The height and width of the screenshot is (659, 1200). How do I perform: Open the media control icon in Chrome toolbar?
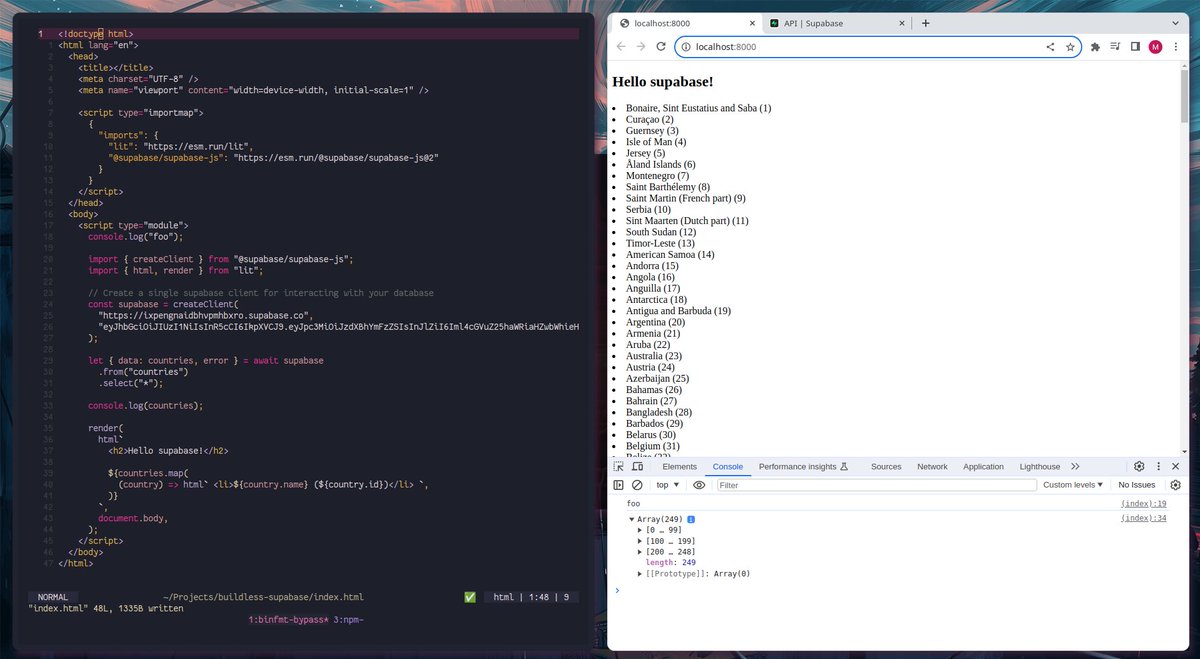(1115, 47)
